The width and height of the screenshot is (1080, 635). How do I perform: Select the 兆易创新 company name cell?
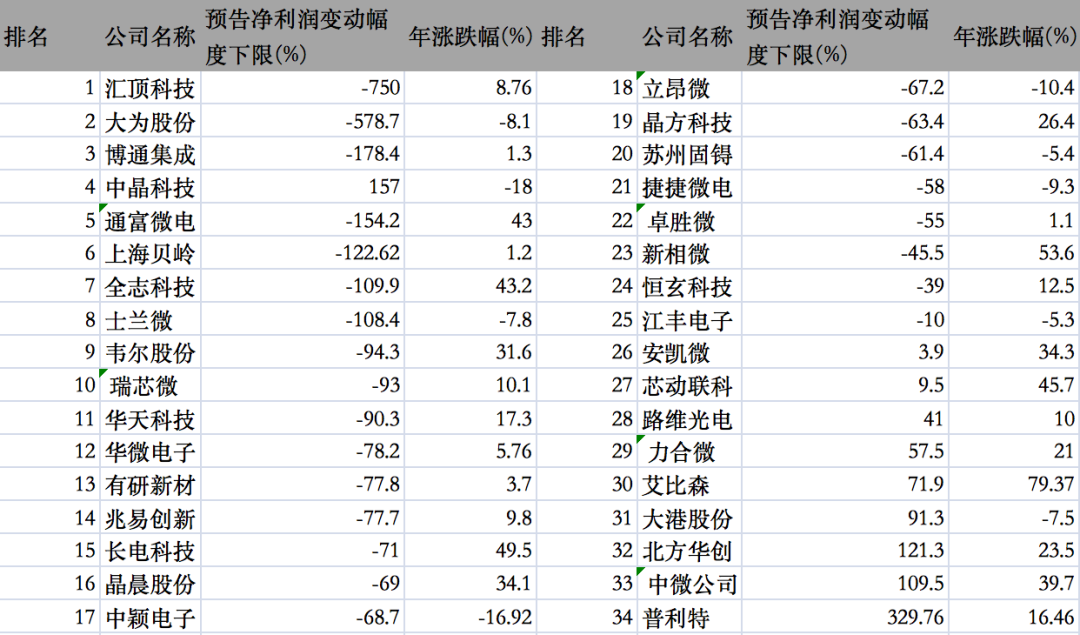pyautogui.click(x=150, y=519)
